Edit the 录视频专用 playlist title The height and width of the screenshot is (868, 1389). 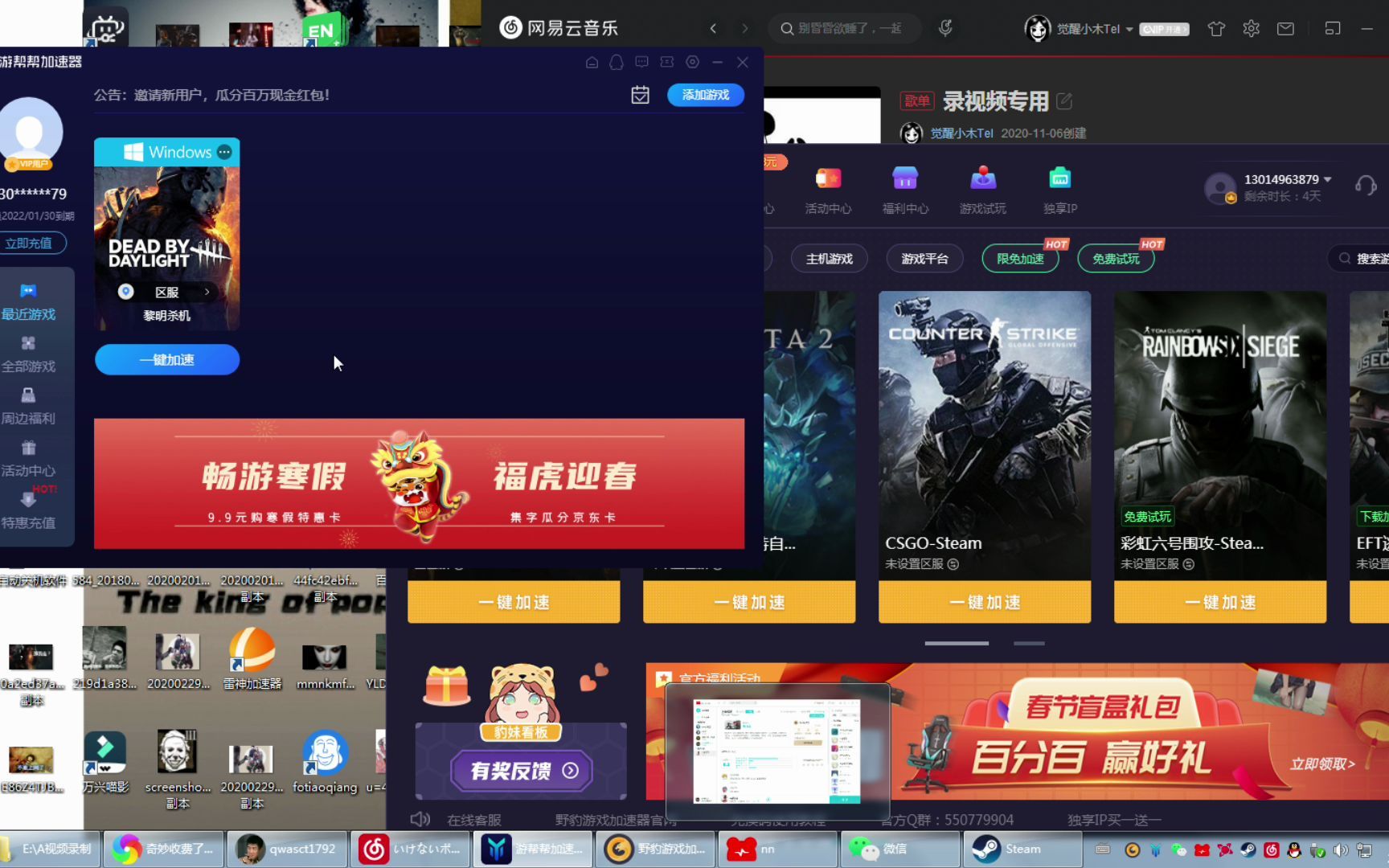click(1064, 100)
